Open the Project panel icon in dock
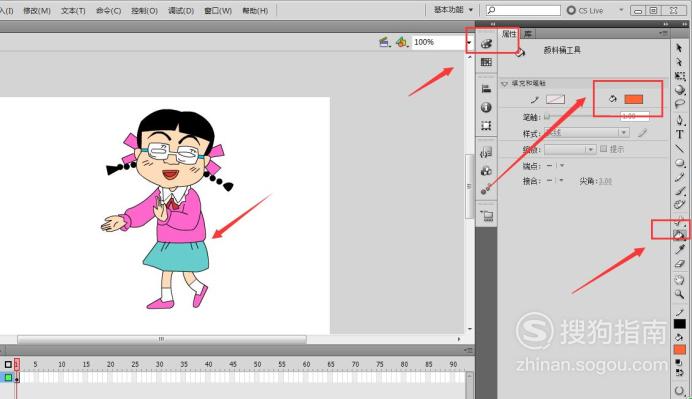This screenshot has width=692, height=399. (x=487, y=216)
